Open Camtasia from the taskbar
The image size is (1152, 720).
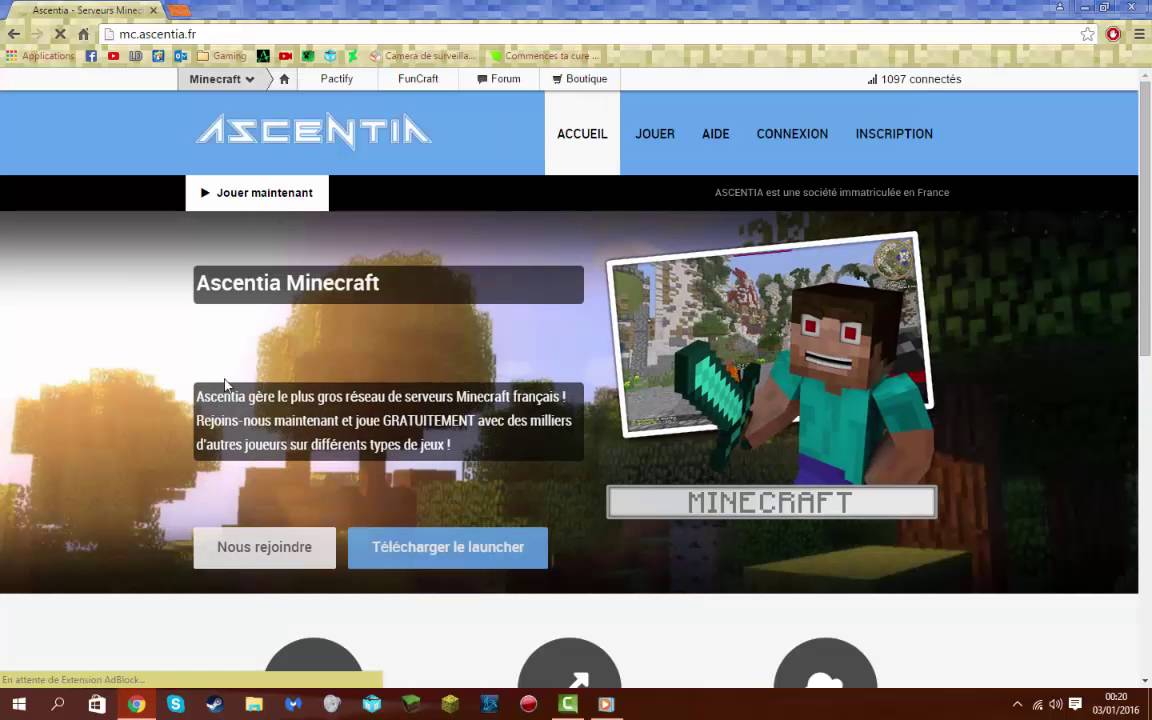pos(567,704)
